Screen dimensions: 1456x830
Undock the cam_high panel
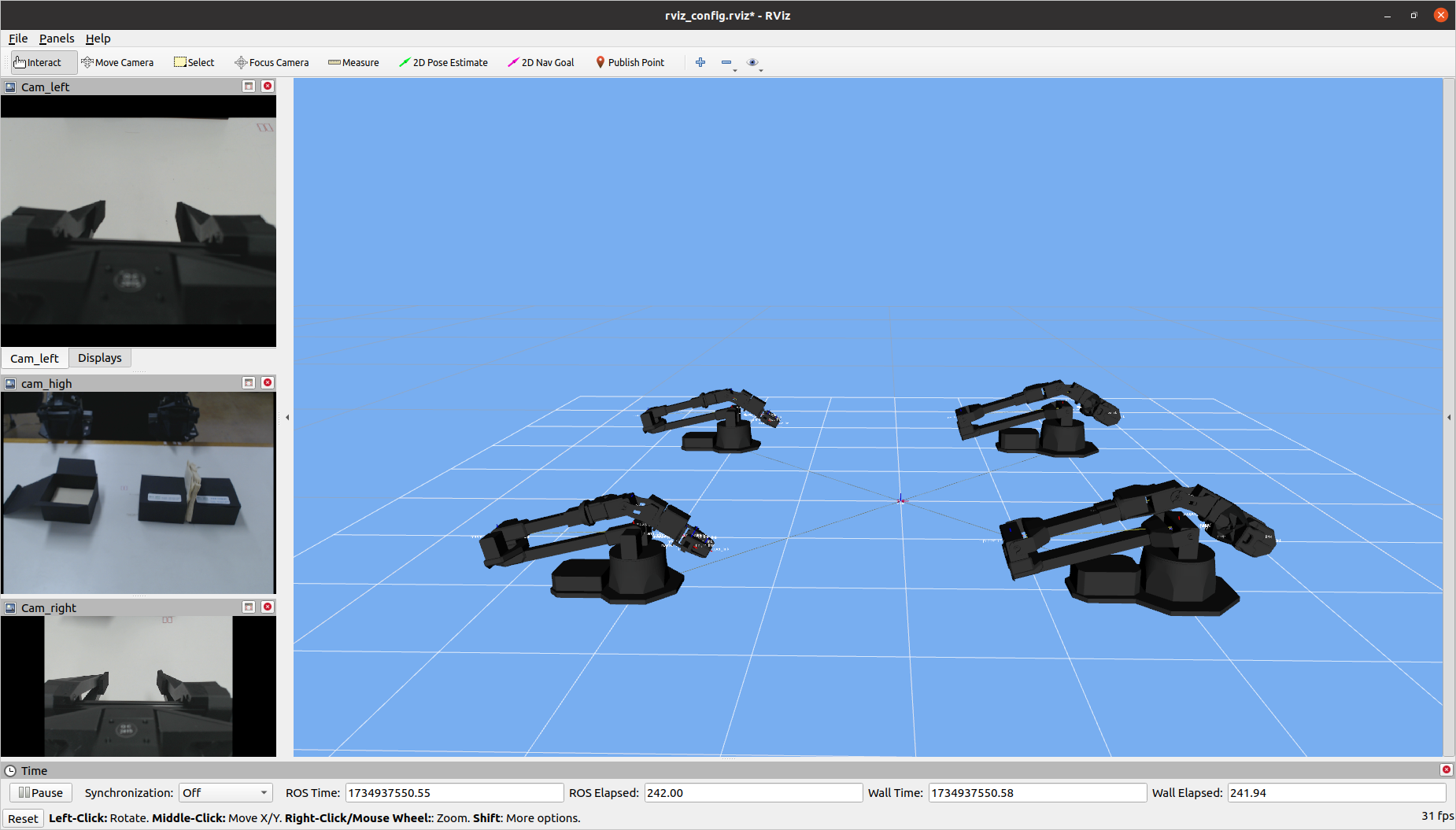coord(249,383)
